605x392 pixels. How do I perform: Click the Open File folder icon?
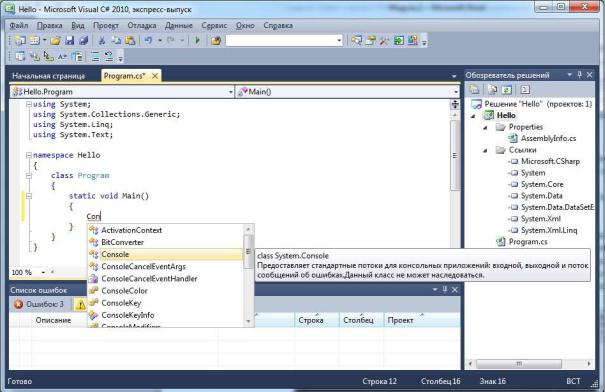55,40
